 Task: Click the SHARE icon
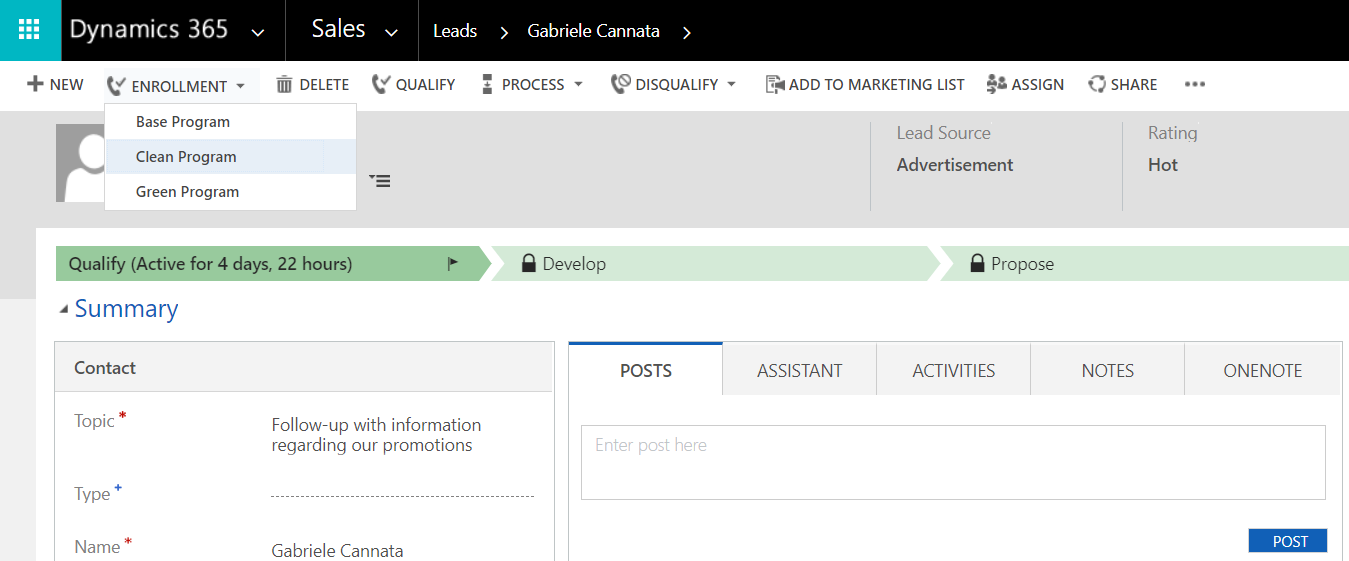pos(1097,85)
